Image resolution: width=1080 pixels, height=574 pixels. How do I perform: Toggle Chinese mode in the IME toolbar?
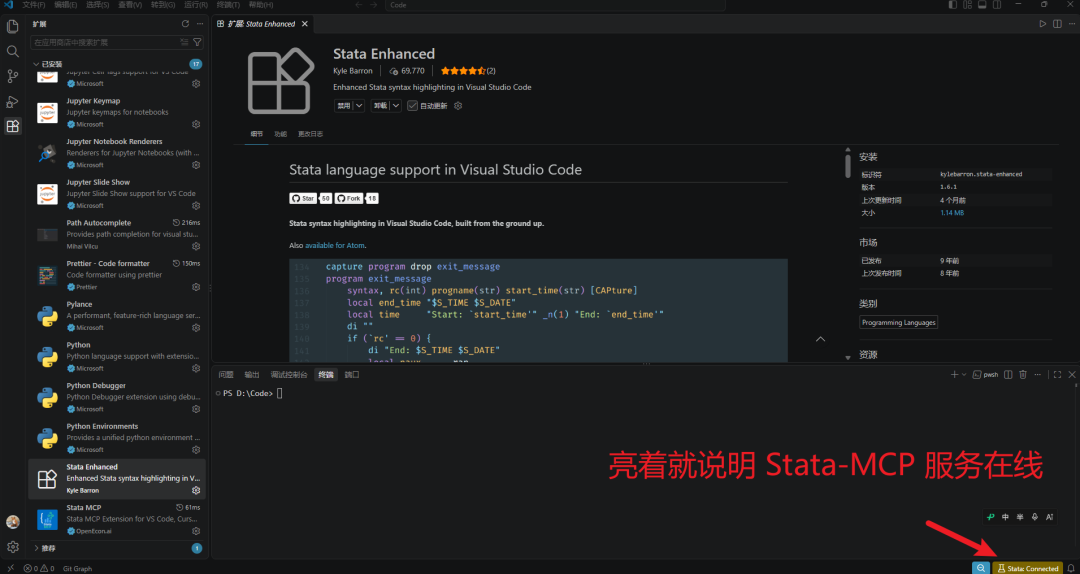[x=1006, y=517]
